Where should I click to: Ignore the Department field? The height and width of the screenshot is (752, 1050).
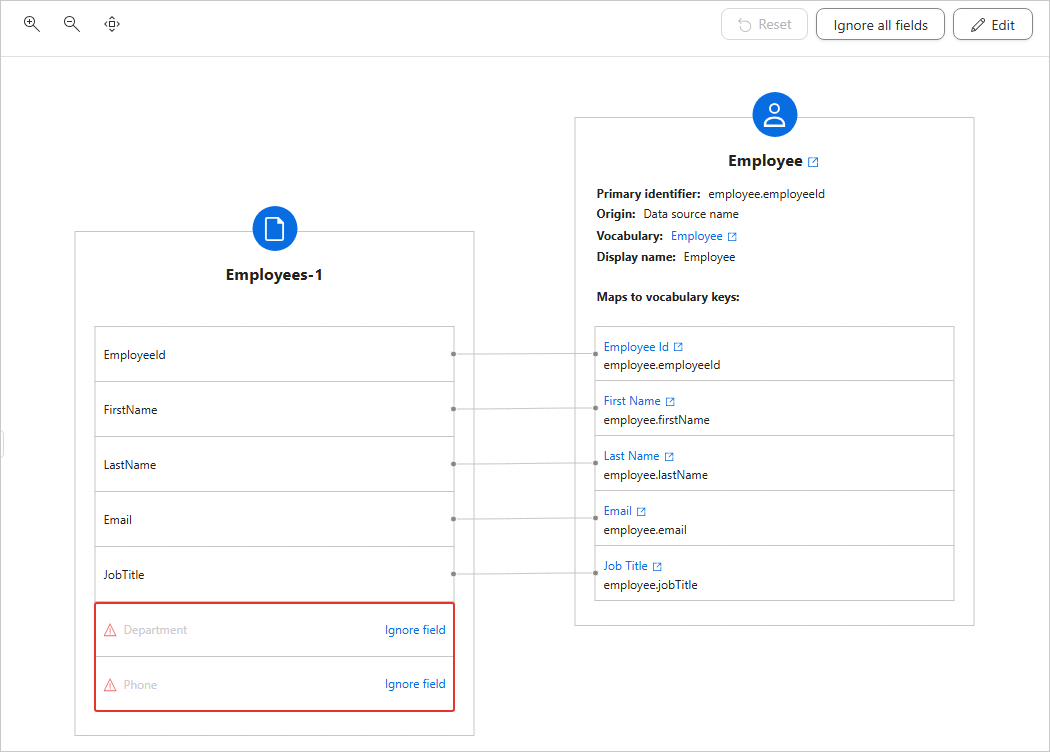point(415,630)
